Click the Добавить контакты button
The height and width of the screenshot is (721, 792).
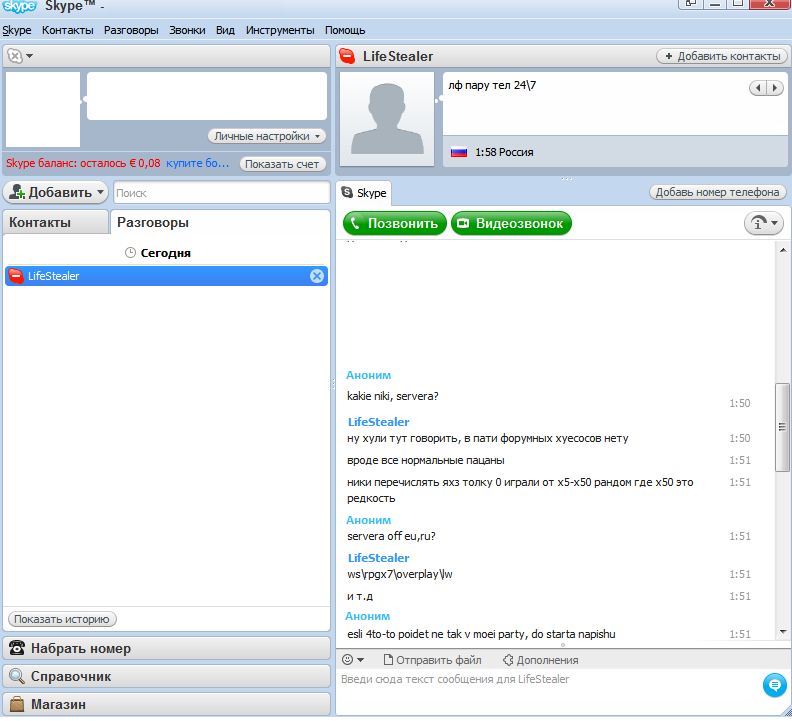[722, 56]
